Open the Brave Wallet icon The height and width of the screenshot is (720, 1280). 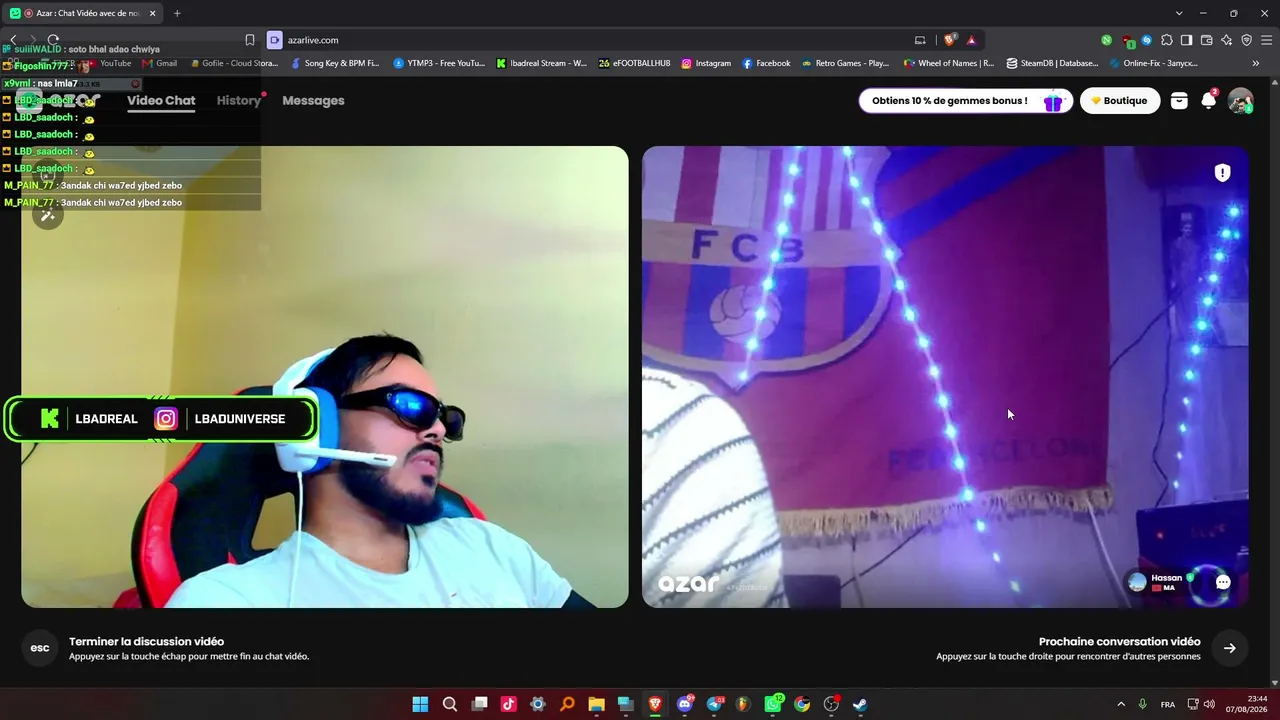point(1206,40)
